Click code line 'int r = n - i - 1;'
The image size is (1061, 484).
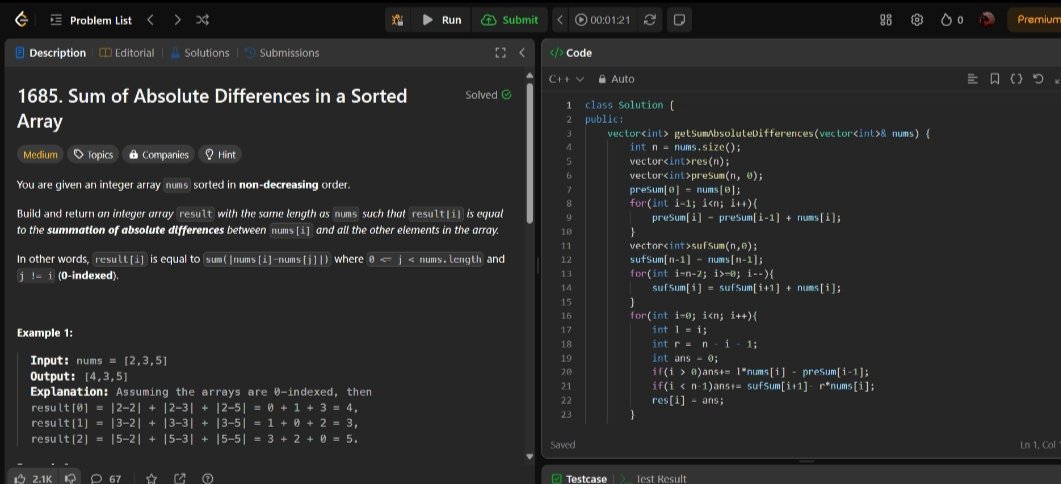pos(704,344)
